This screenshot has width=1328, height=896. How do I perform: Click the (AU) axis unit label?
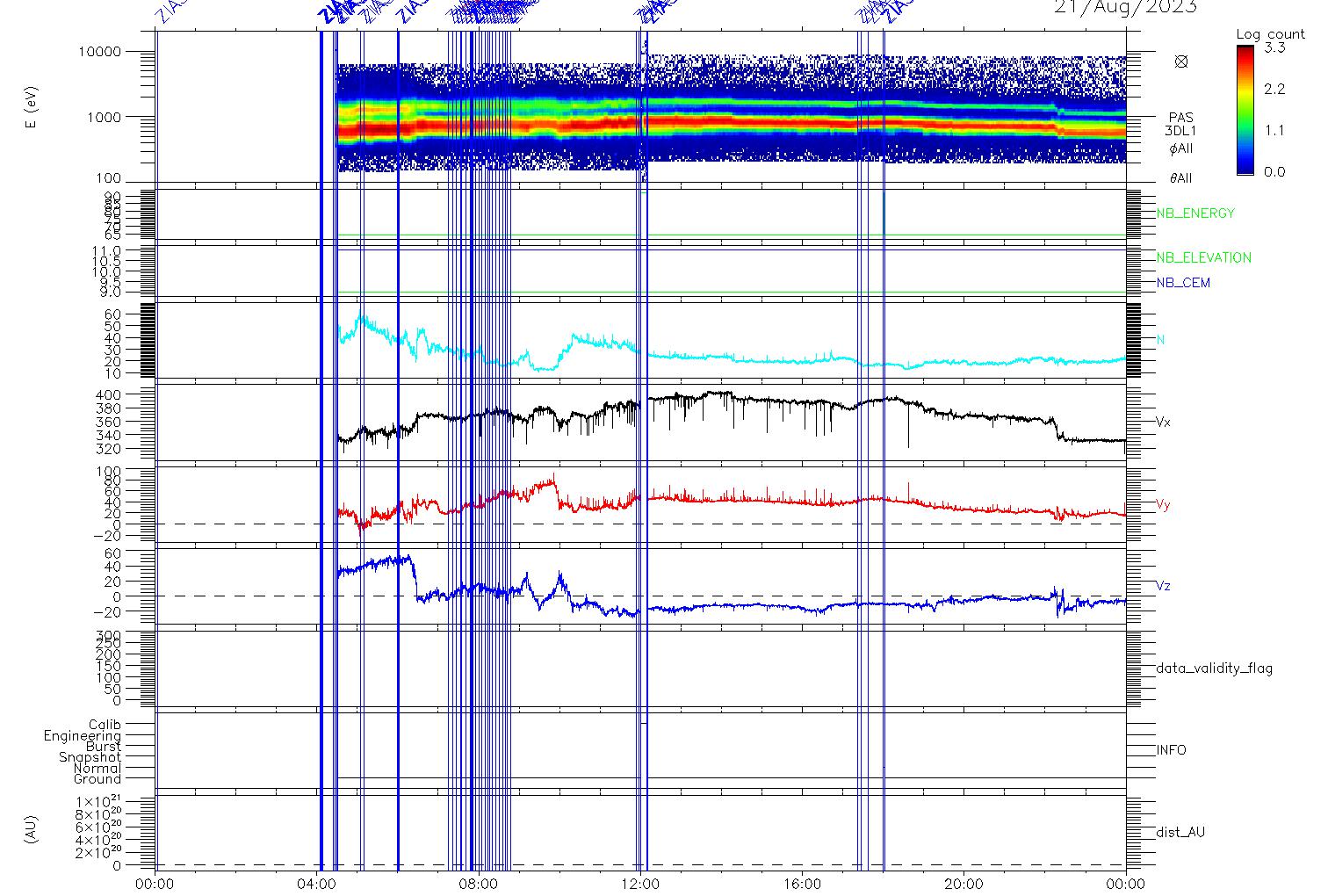pyautogui.click(x=32, y=830)
